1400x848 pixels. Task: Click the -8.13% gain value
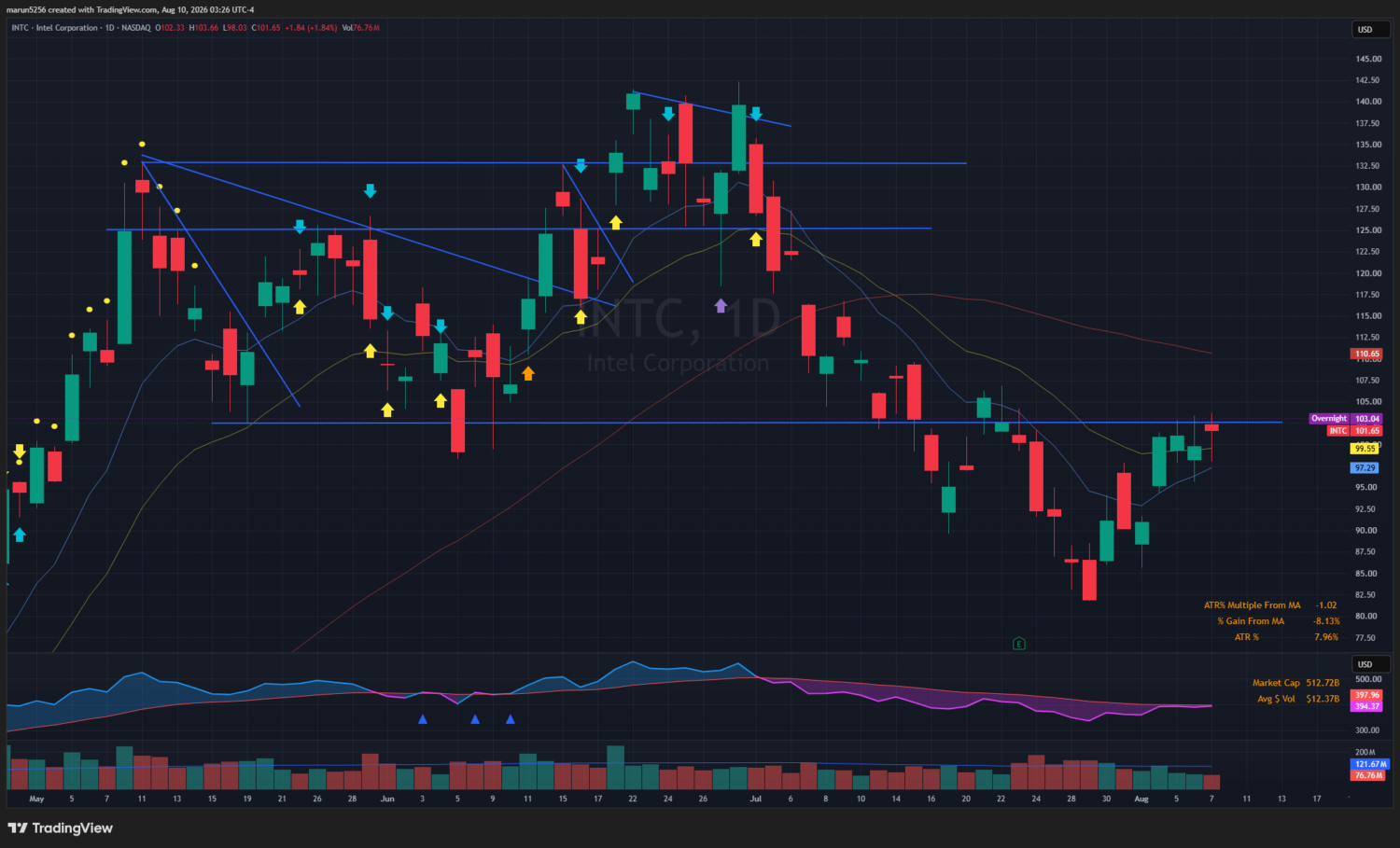pyautogui.click(x=1326, y=621)
